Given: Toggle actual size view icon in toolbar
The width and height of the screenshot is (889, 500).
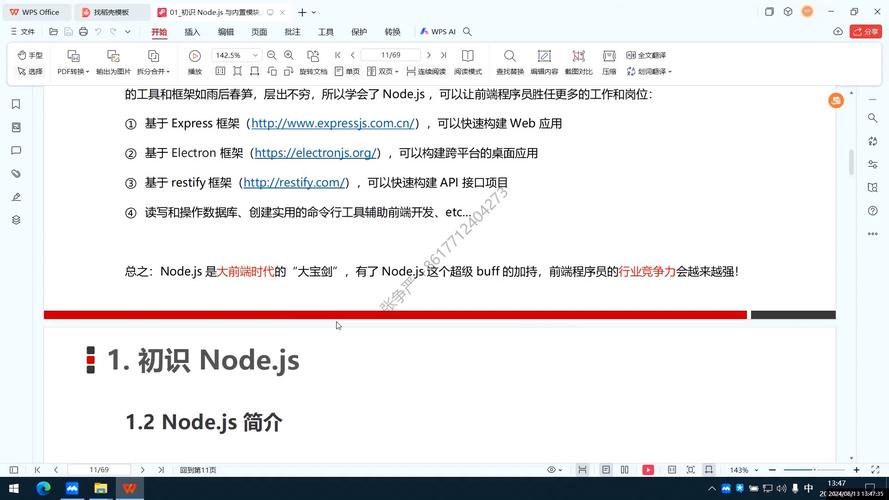Looking at the screenshot, I should (221, 71).
